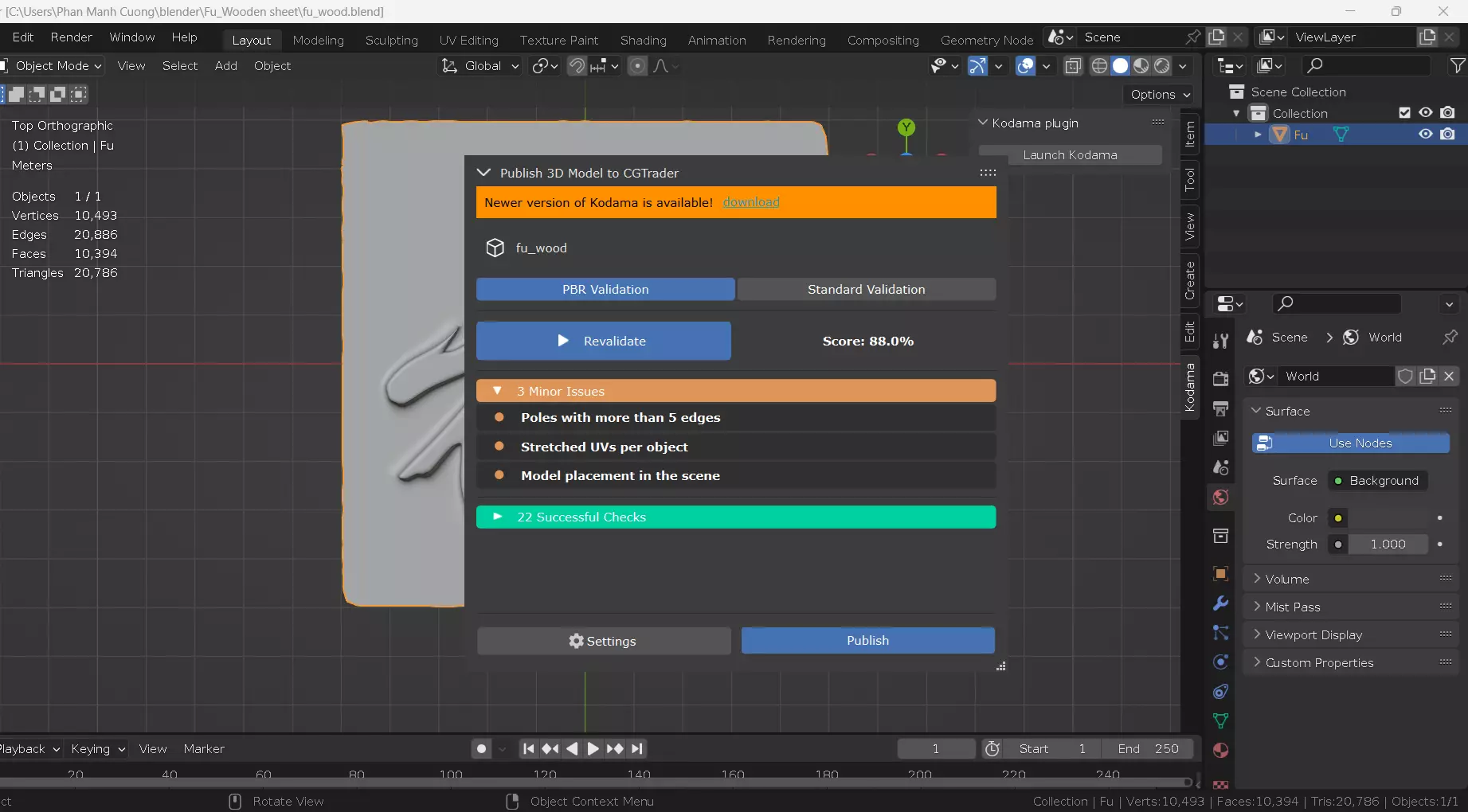Unlink the World datablock with the X
The height and width of the screenshot is (812, 1468).
tap(1449, 376)
